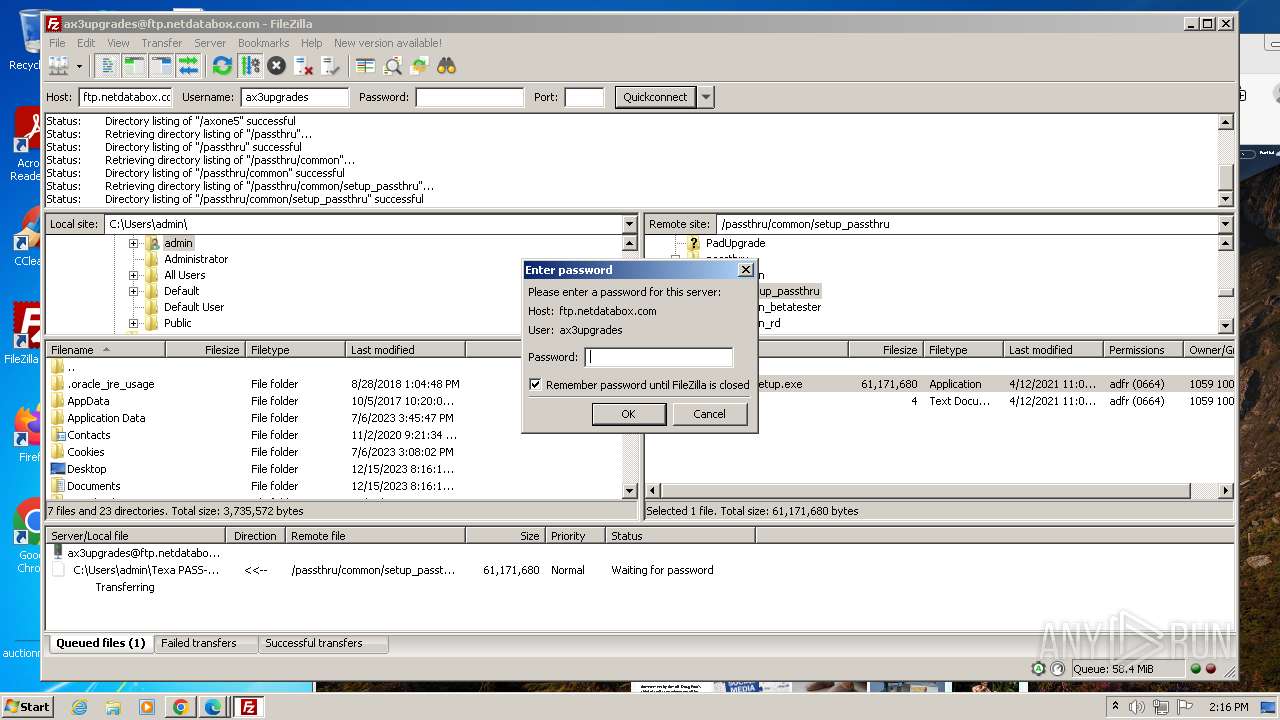Open the Site Manager dropdown arrow

79,66
